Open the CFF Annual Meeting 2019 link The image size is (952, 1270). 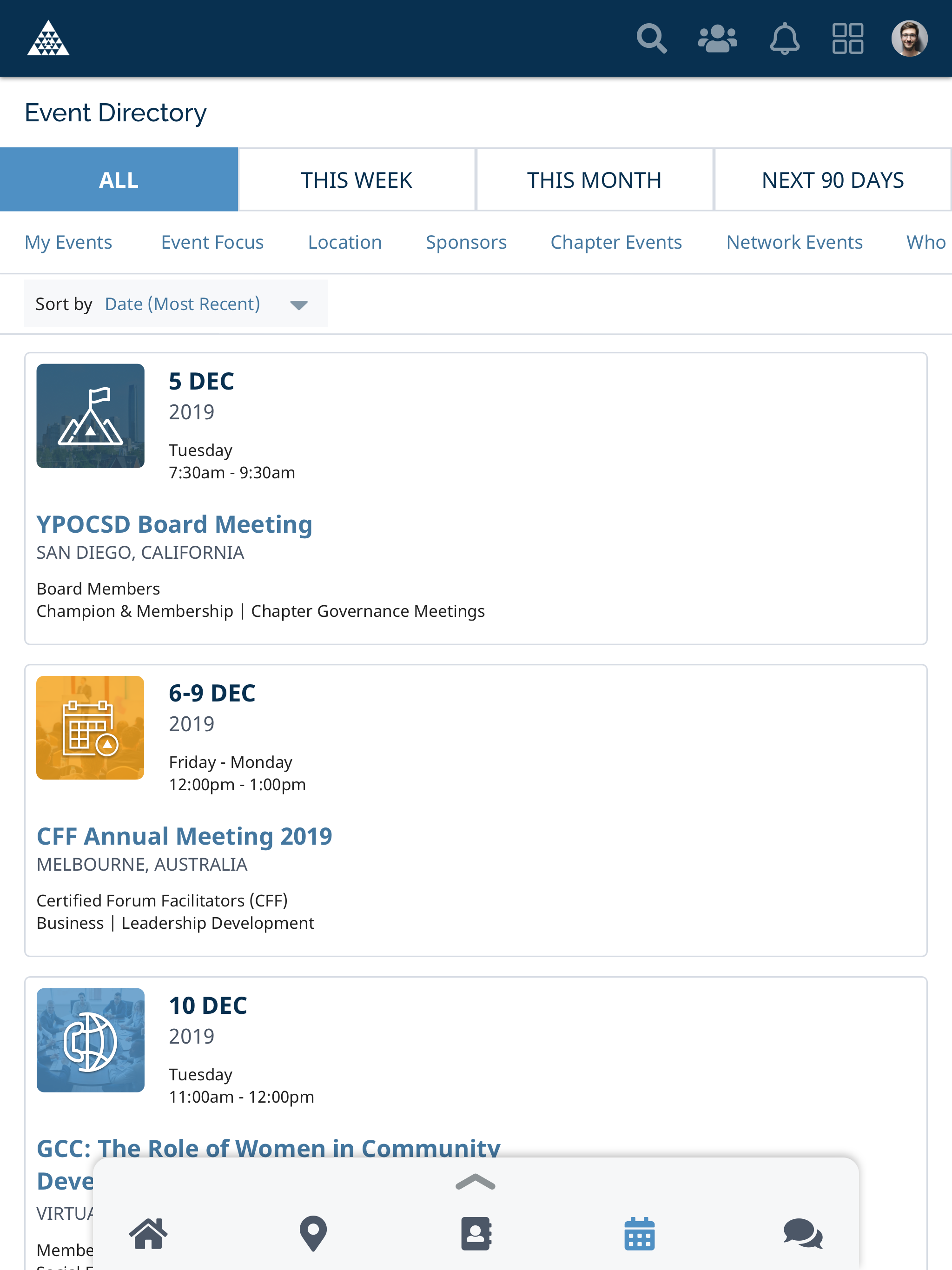point(185,836)
